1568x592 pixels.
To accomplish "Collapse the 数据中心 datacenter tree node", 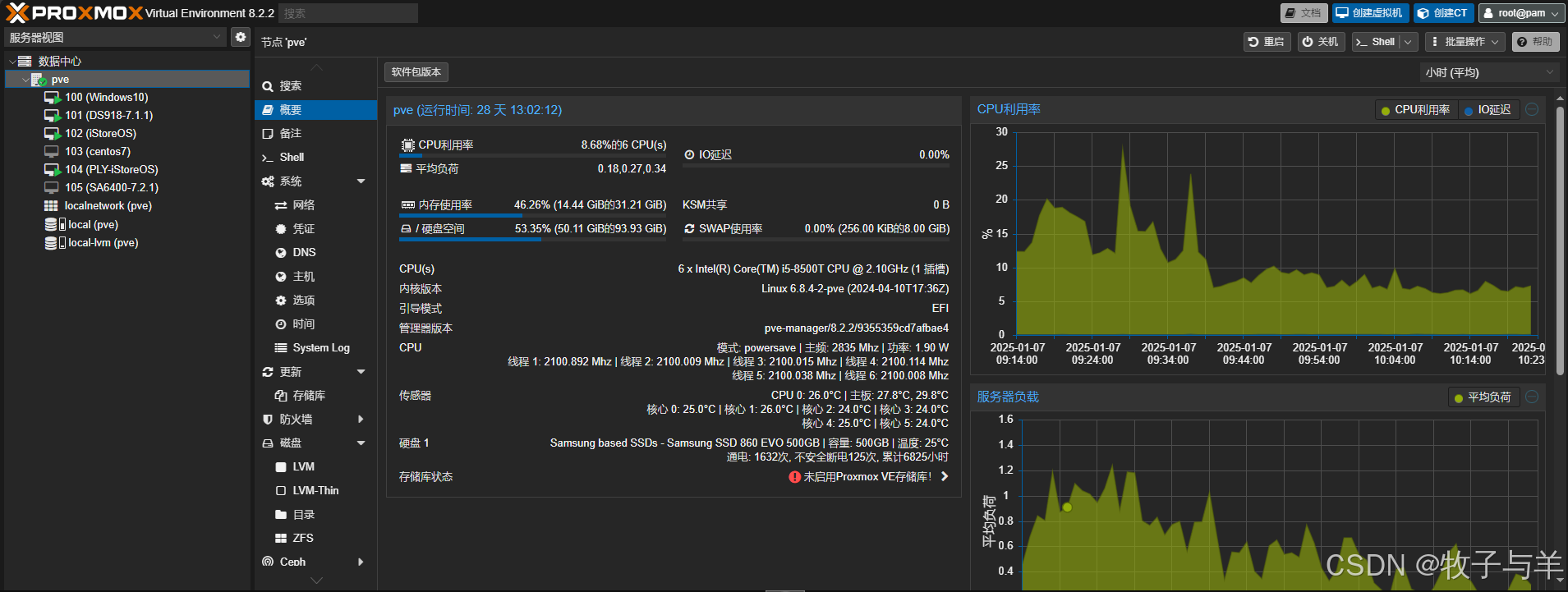I will [x=11, y=62].
